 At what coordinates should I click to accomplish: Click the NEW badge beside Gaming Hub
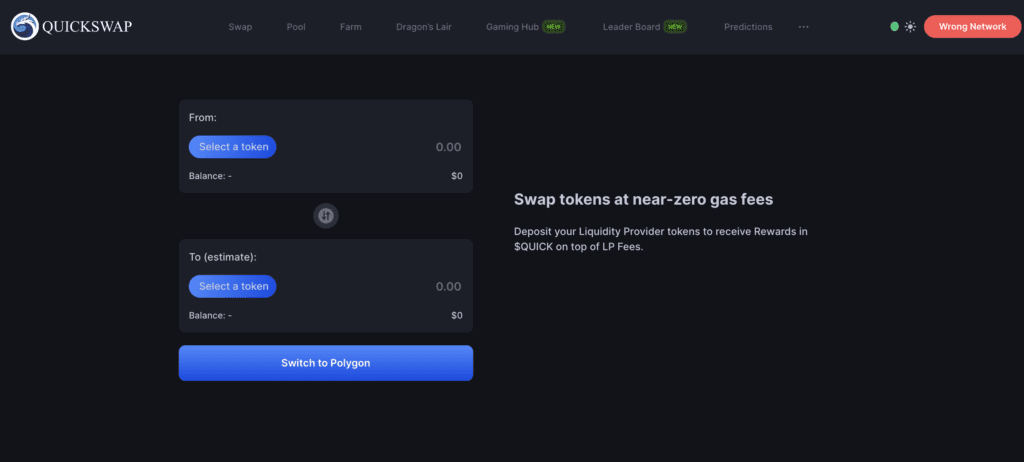554,27
